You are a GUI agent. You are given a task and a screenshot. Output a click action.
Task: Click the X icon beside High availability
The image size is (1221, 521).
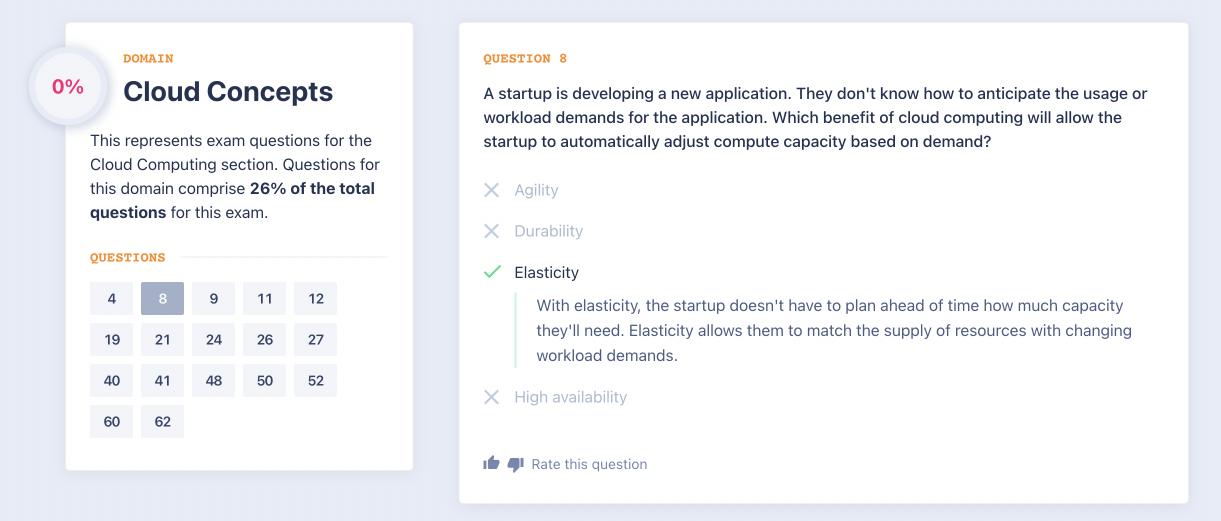click(491, 397)
